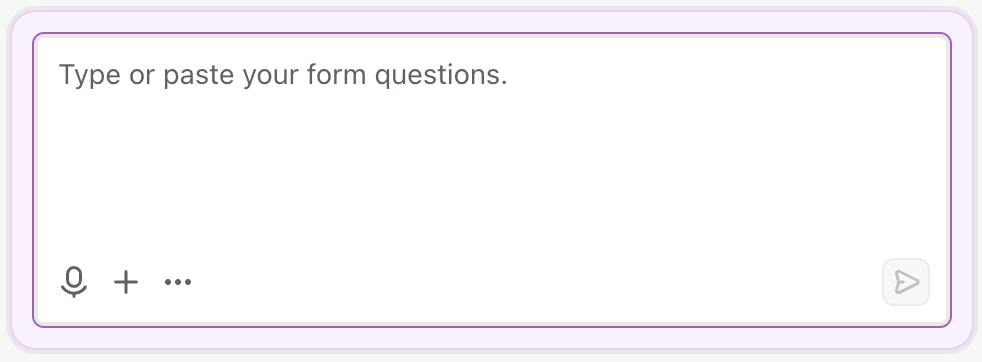Click the ellipsis icon next to plus
The width and height of the screenshot is (982, 362).
click(x=178, y=282)
